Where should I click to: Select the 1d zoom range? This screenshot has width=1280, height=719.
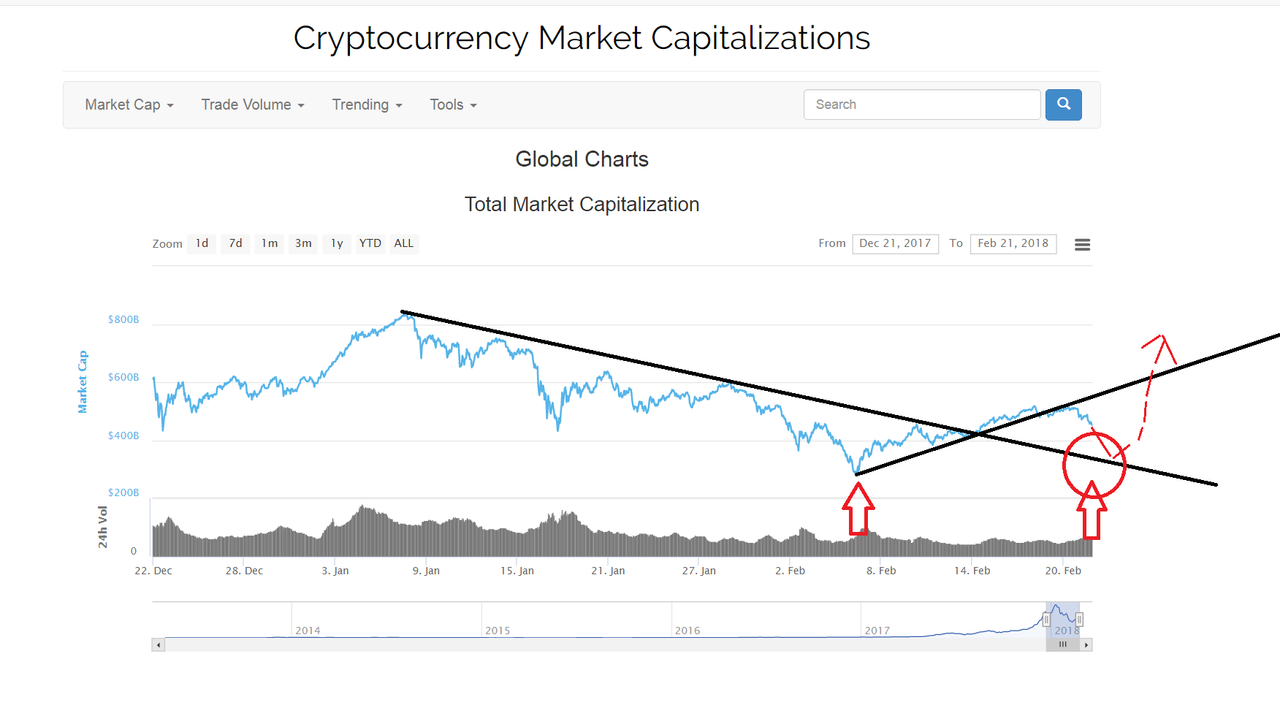point(202,243)
